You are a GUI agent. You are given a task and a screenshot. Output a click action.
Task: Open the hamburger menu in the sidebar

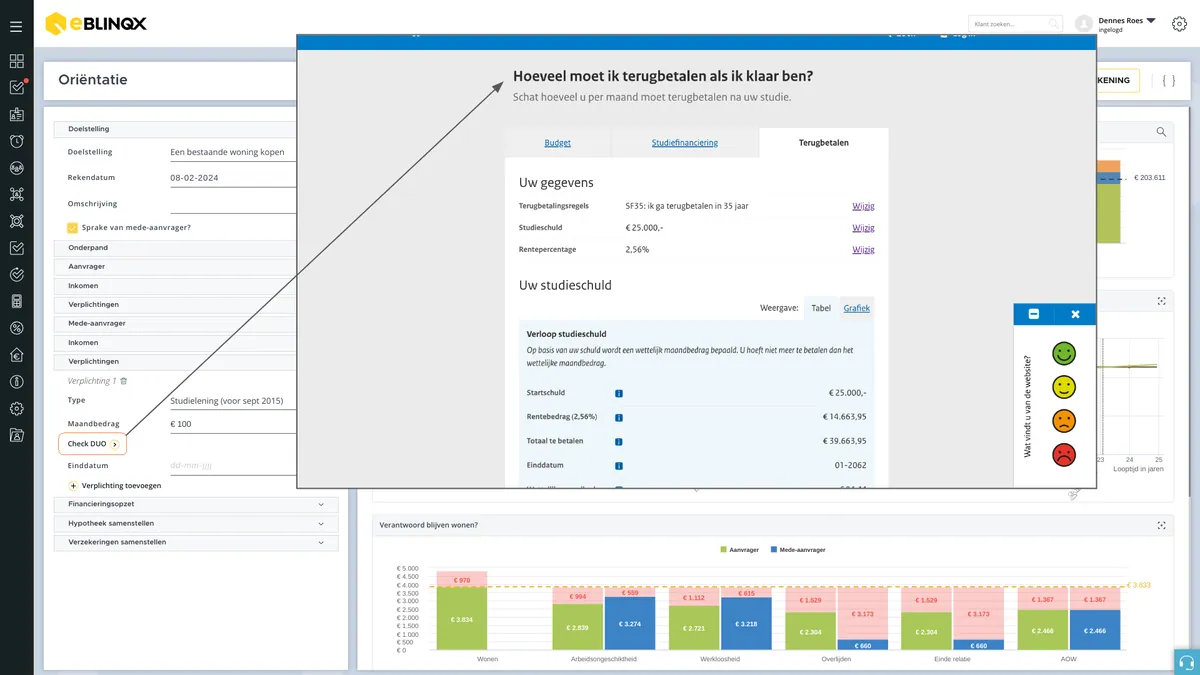tap(16, 26)
